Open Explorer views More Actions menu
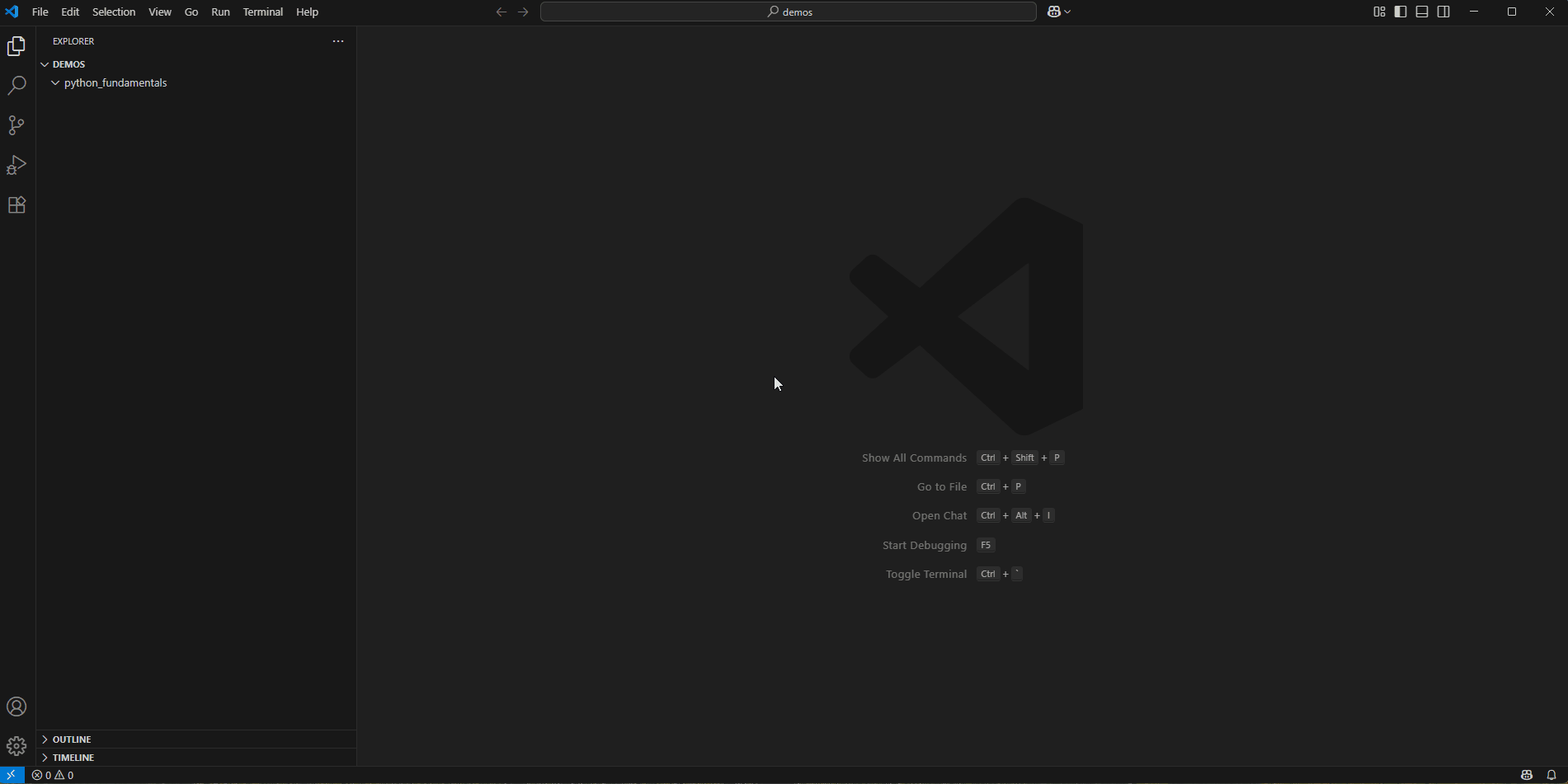Screen dimensions: 1568x784 (337, 40)
